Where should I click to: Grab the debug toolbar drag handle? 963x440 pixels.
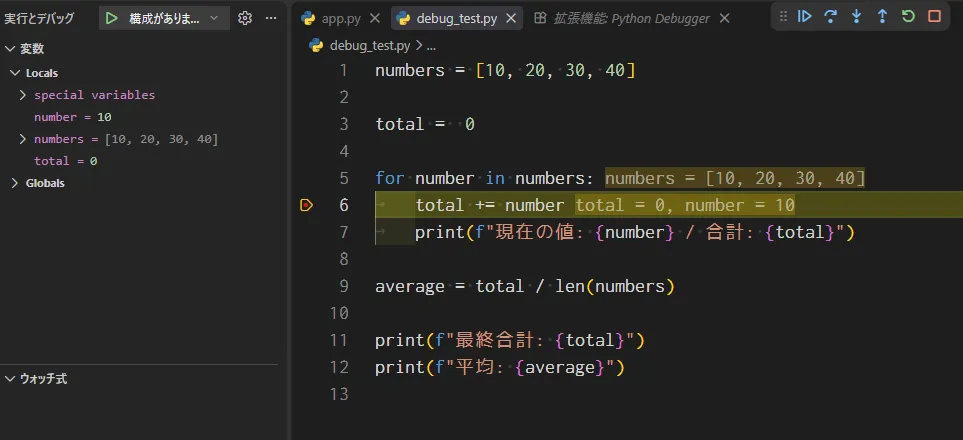tap(783, 17)
